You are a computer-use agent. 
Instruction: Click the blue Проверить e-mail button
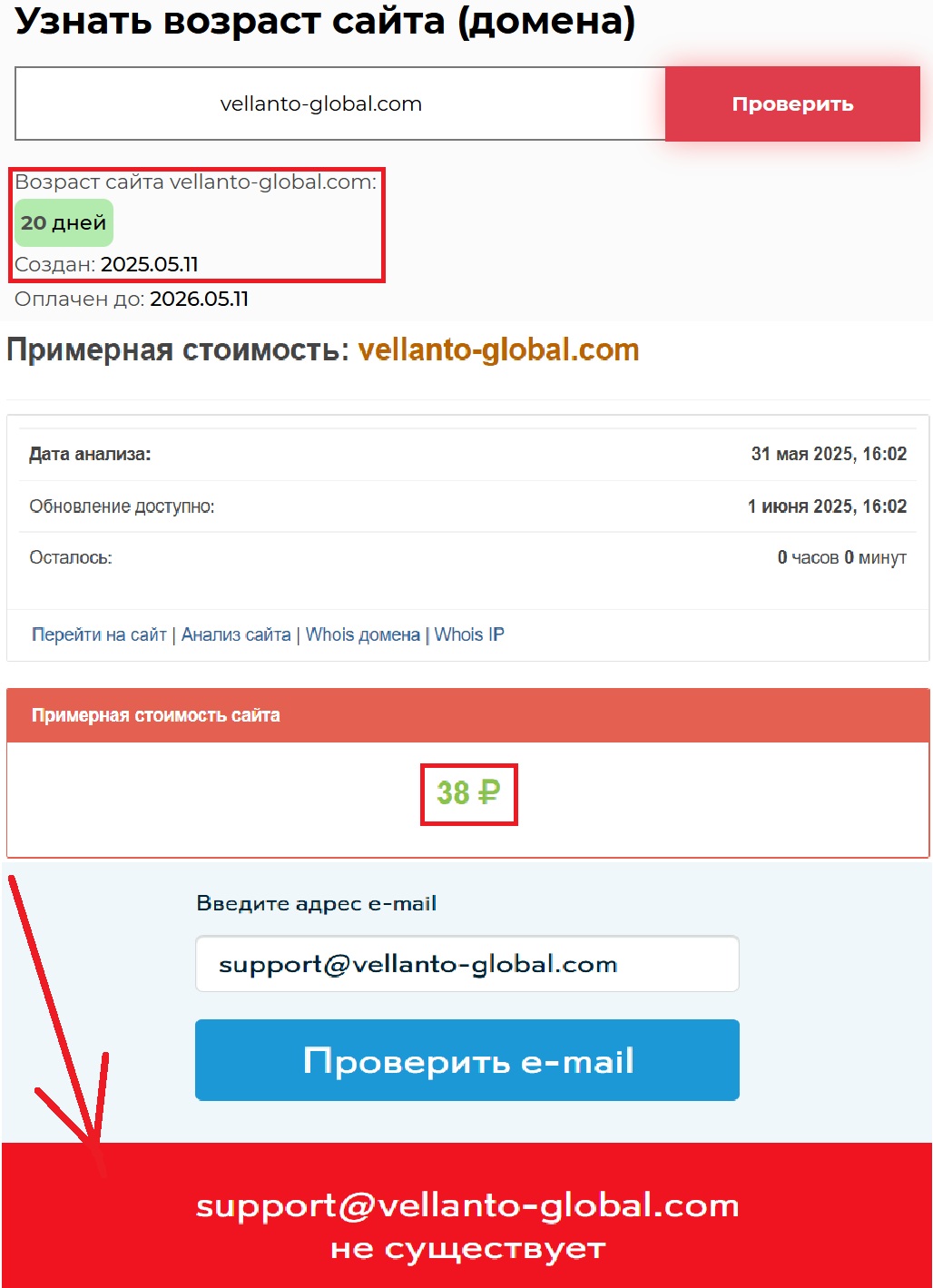[467, 1060]
